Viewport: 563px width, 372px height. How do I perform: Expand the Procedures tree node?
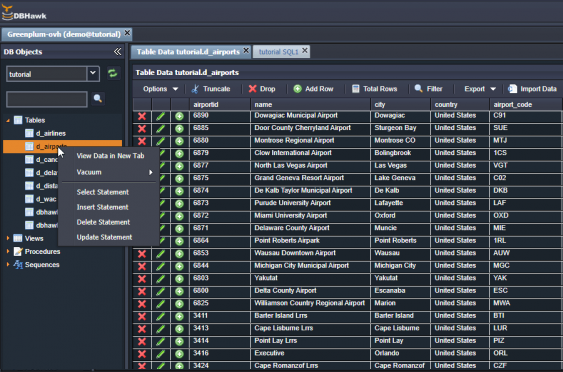coord(8,251)
